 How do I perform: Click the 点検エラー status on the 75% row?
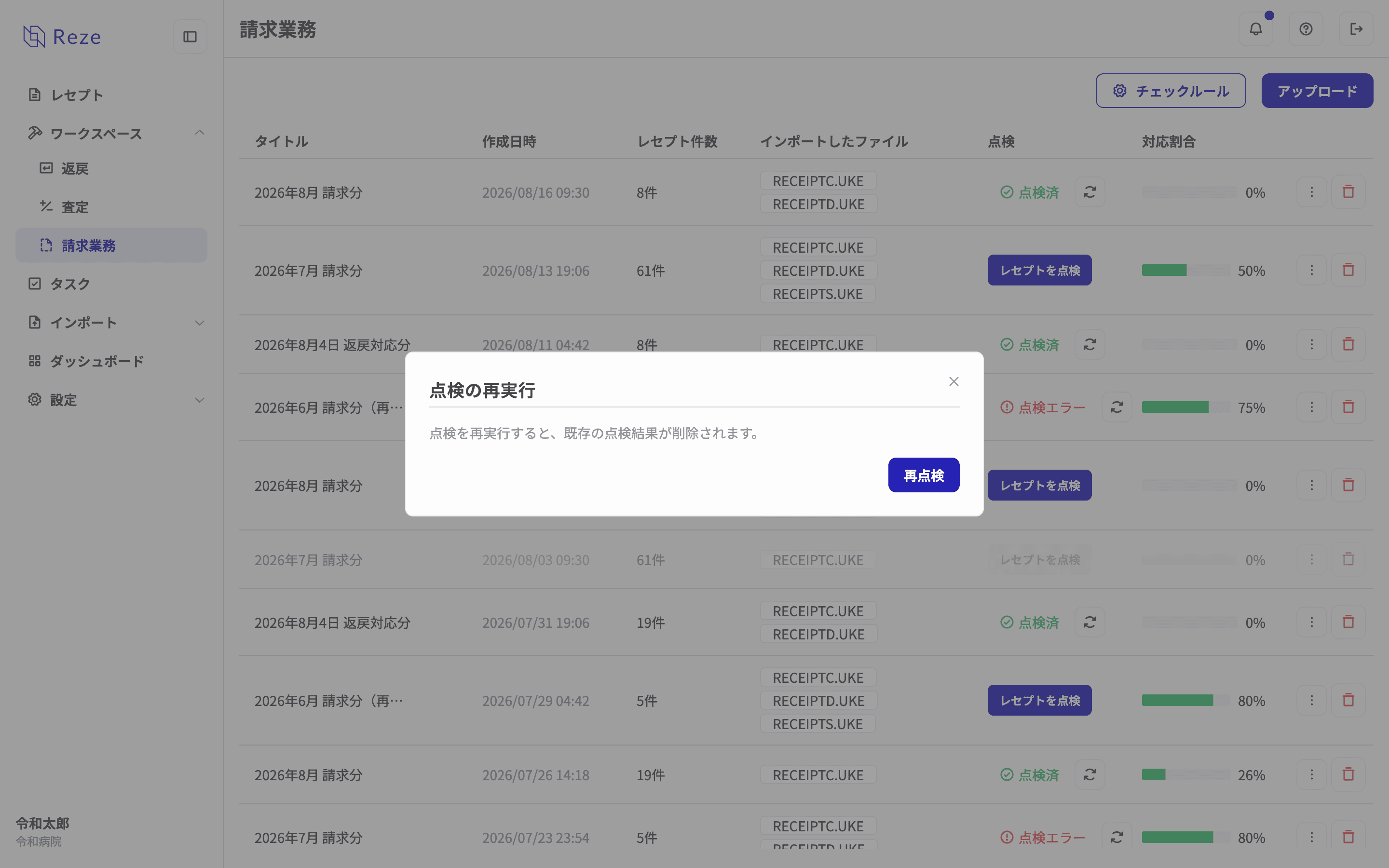tap(1042, 407)
